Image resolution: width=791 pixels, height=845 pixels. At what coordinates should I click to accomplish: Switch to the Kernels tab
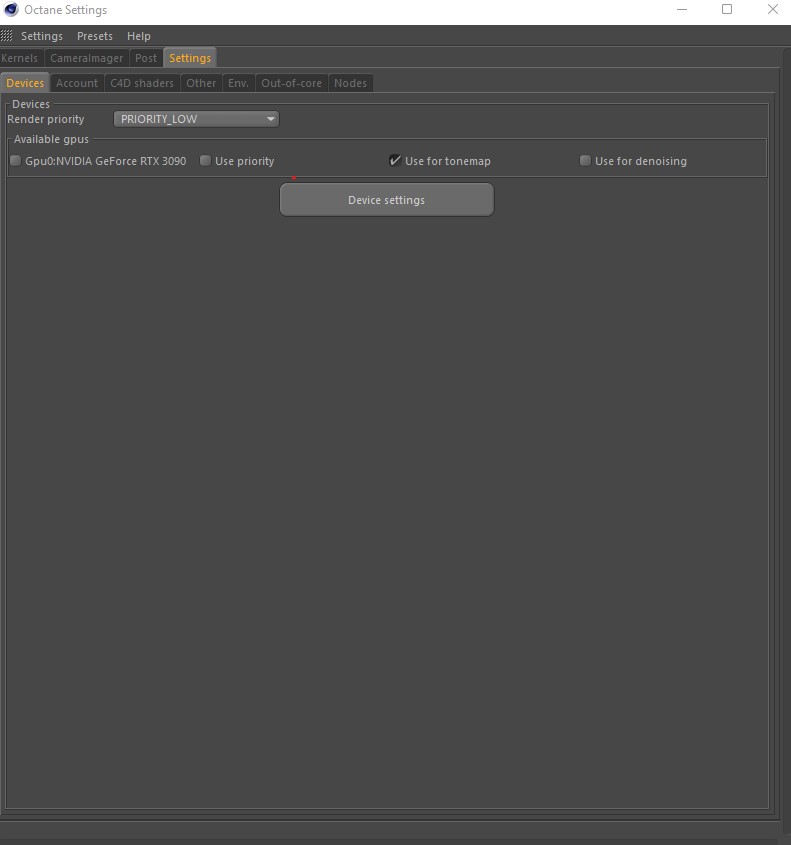tap(20, 58)
